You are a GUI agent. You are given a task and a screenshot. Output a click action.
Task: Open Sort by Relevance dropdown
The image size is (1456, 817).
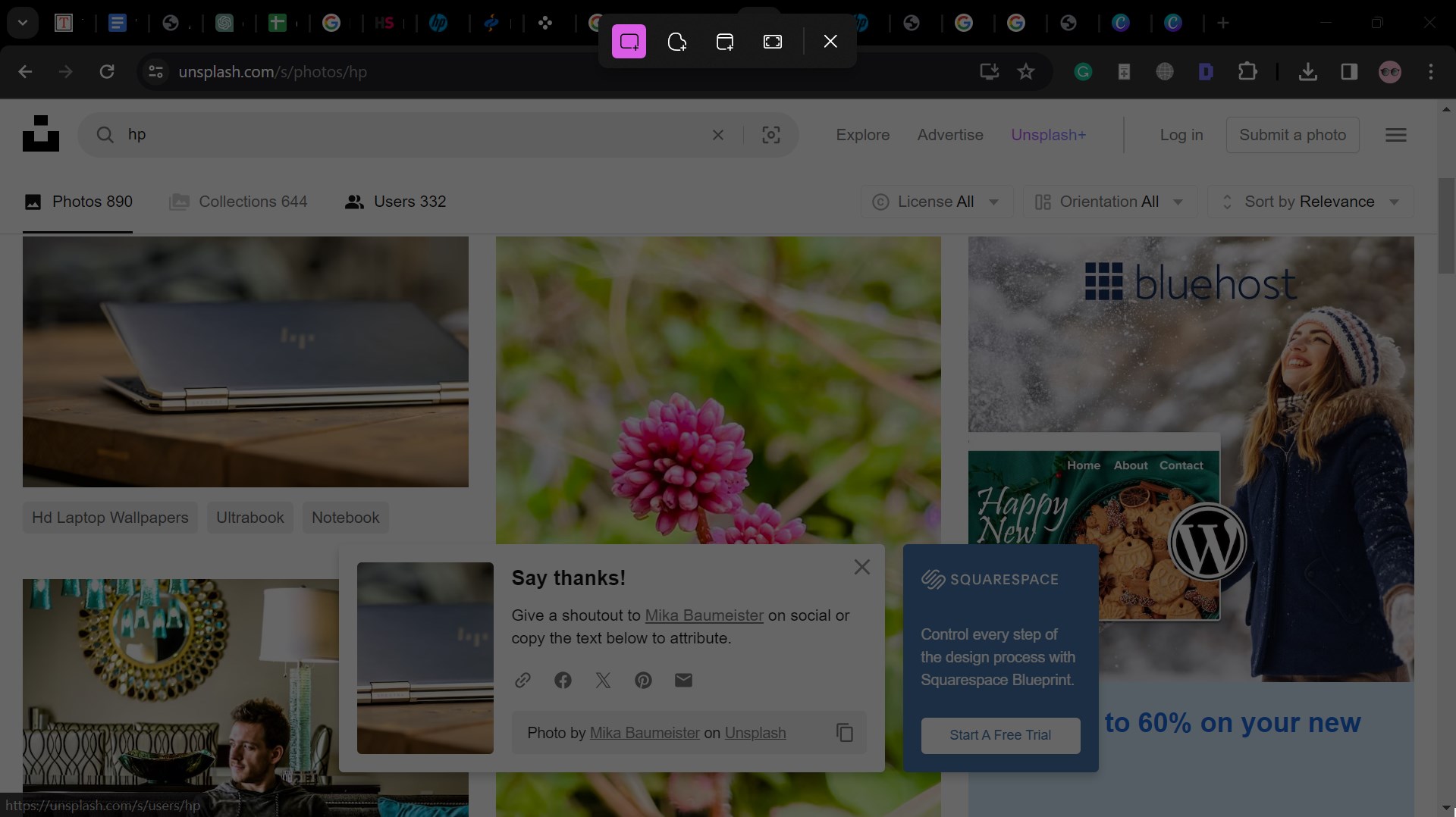[x=1311, y=202]
